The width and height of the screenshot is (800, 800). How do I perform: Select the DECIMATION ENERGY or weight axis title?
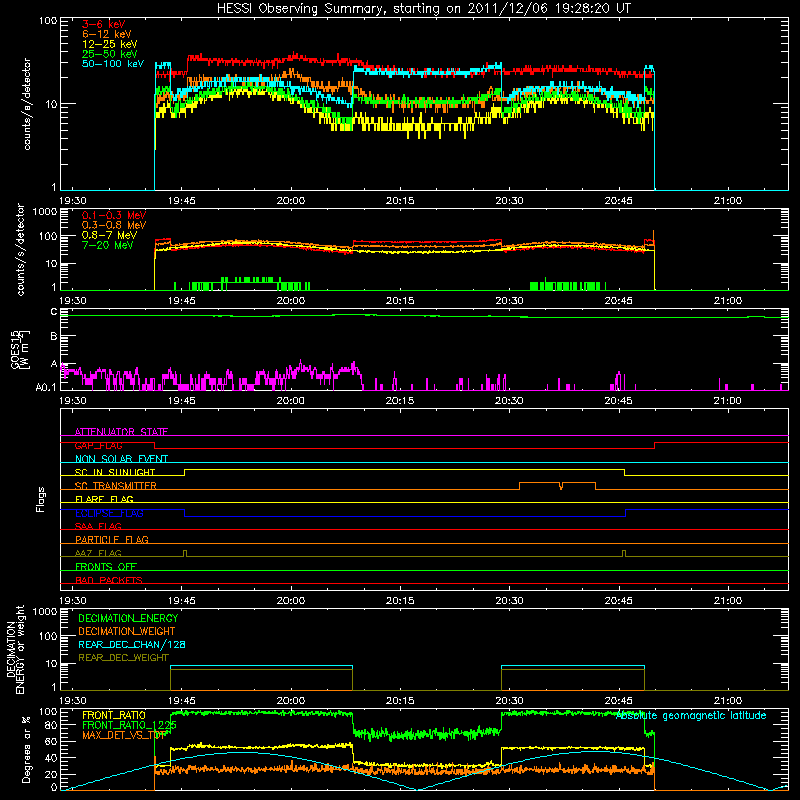[15, 649]
